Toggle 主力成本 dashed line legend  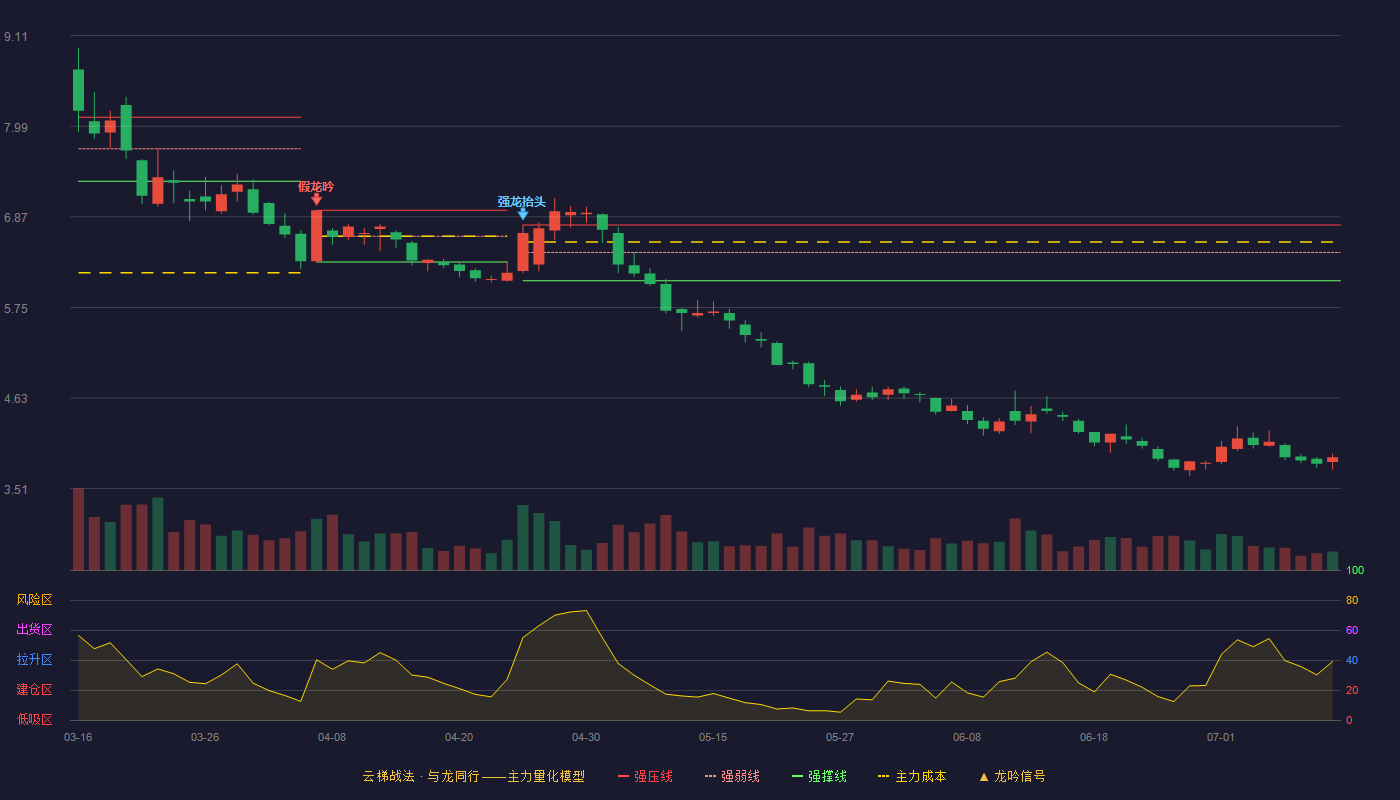tap(912, 776)
